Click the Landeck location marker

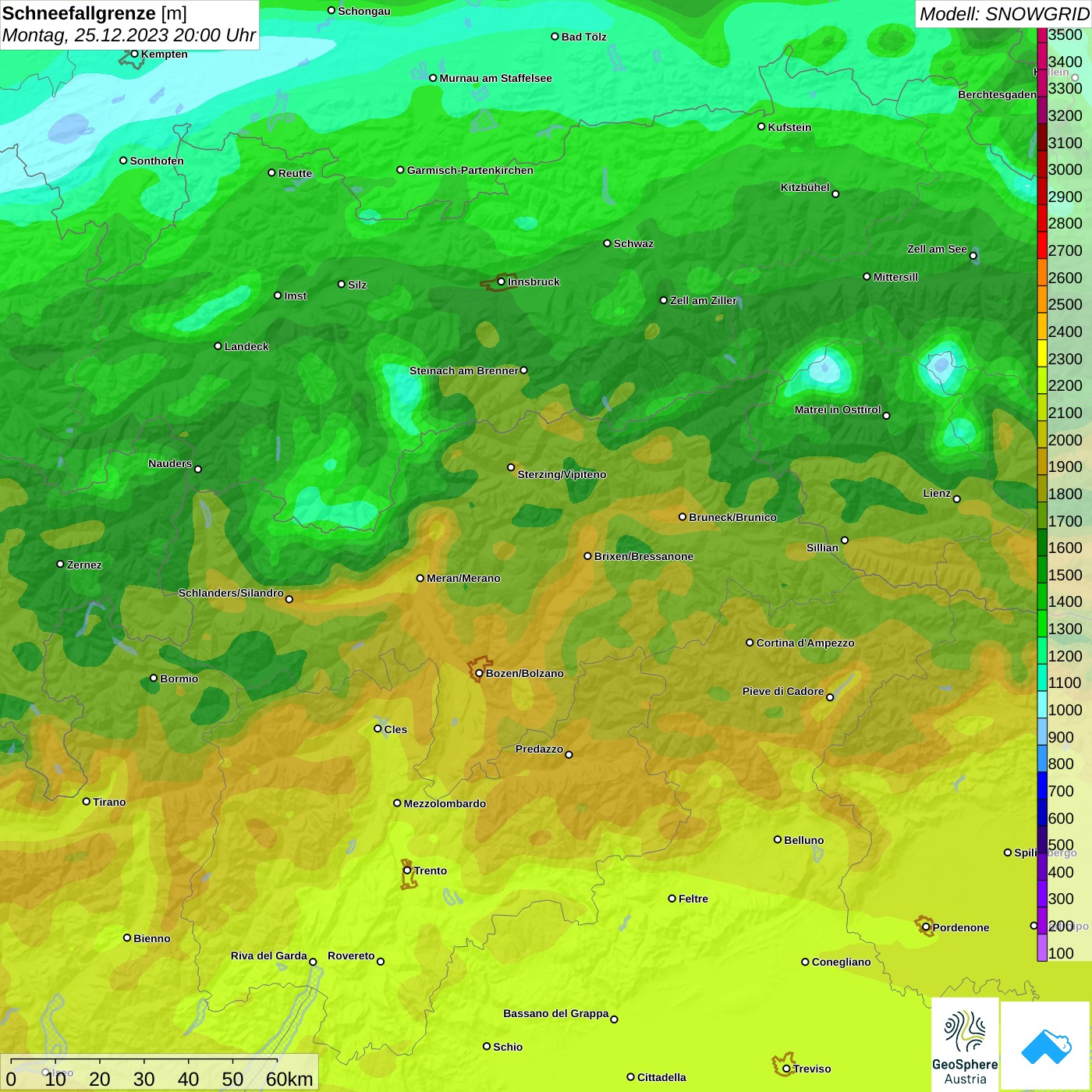pyautogui.click(x=218, y=346)
